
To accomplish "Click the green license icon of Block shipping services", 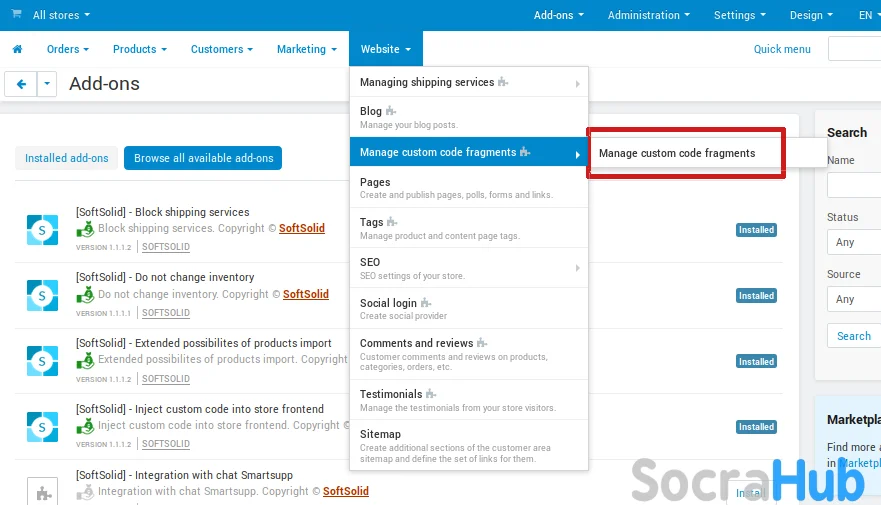I will [85, 229].
